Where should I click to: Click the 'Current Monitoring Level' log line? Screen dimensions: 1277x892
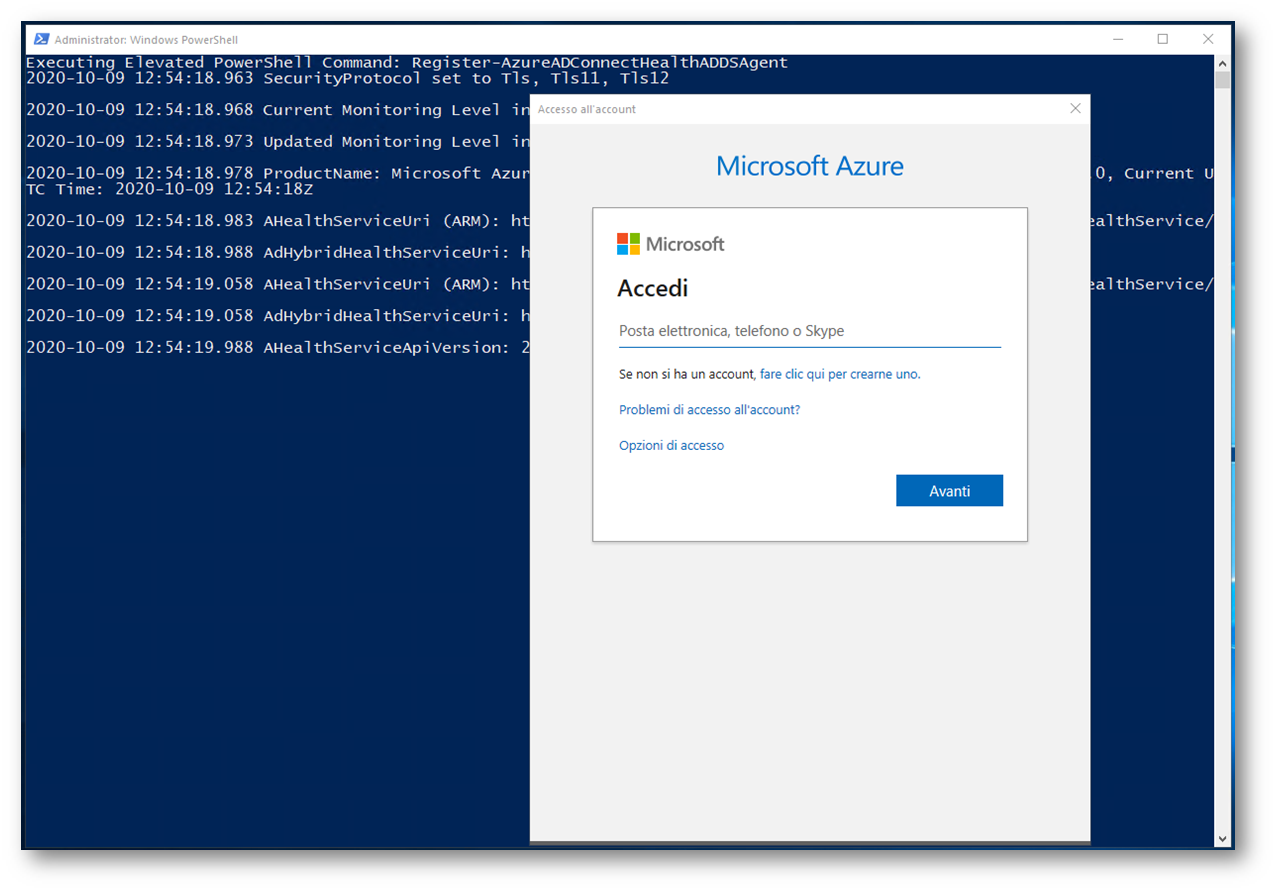[x=278, y=110]
